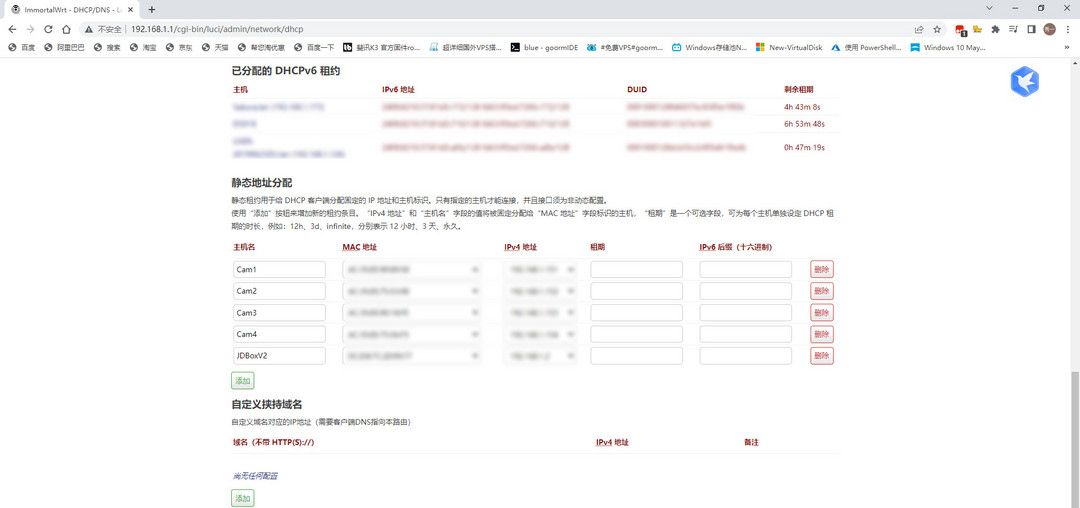Open the 百度一下 bookmark
This screenshot has width=1080, height=508.
pyautogui.click(x=314, y=47)
